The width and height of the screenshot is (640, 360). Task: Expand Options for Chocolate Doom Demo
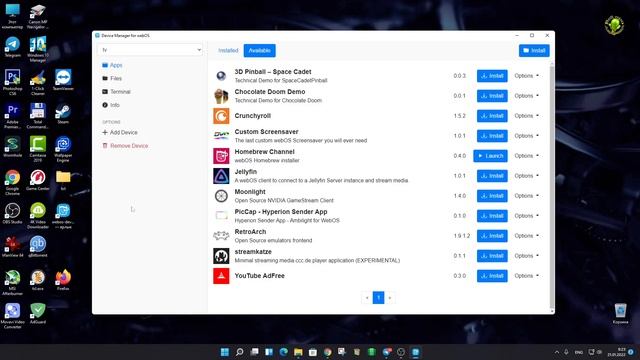coord(526,96)
